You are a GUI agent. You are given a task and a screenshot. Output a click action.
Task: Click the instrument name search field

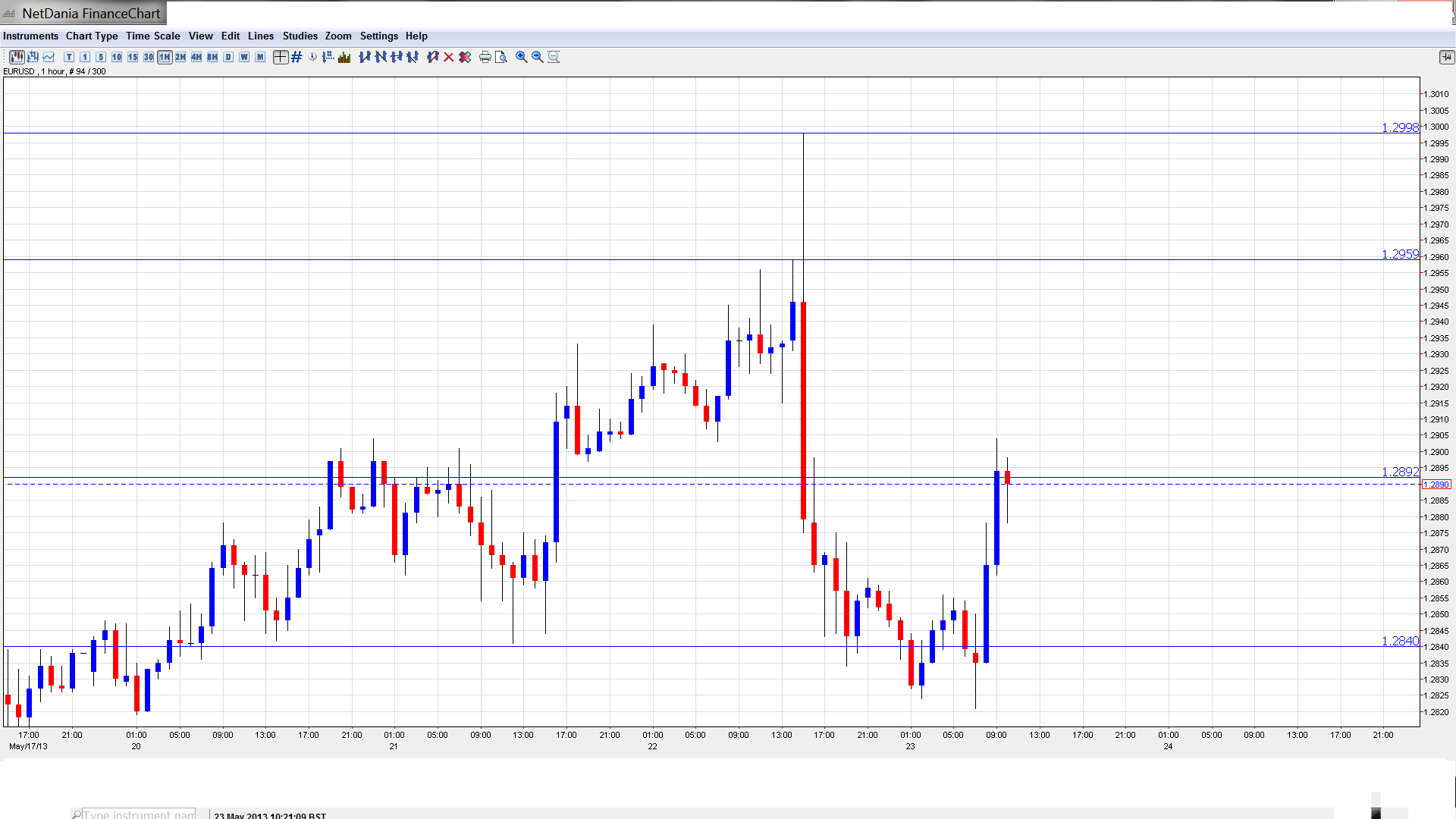pos(138,814)
